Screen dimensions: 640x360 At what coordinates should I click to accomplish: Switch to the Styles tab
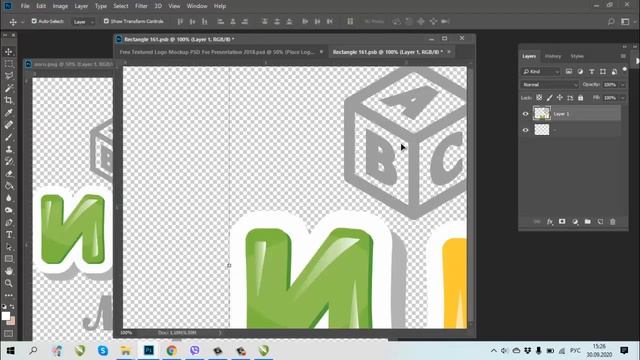[577, 56]
